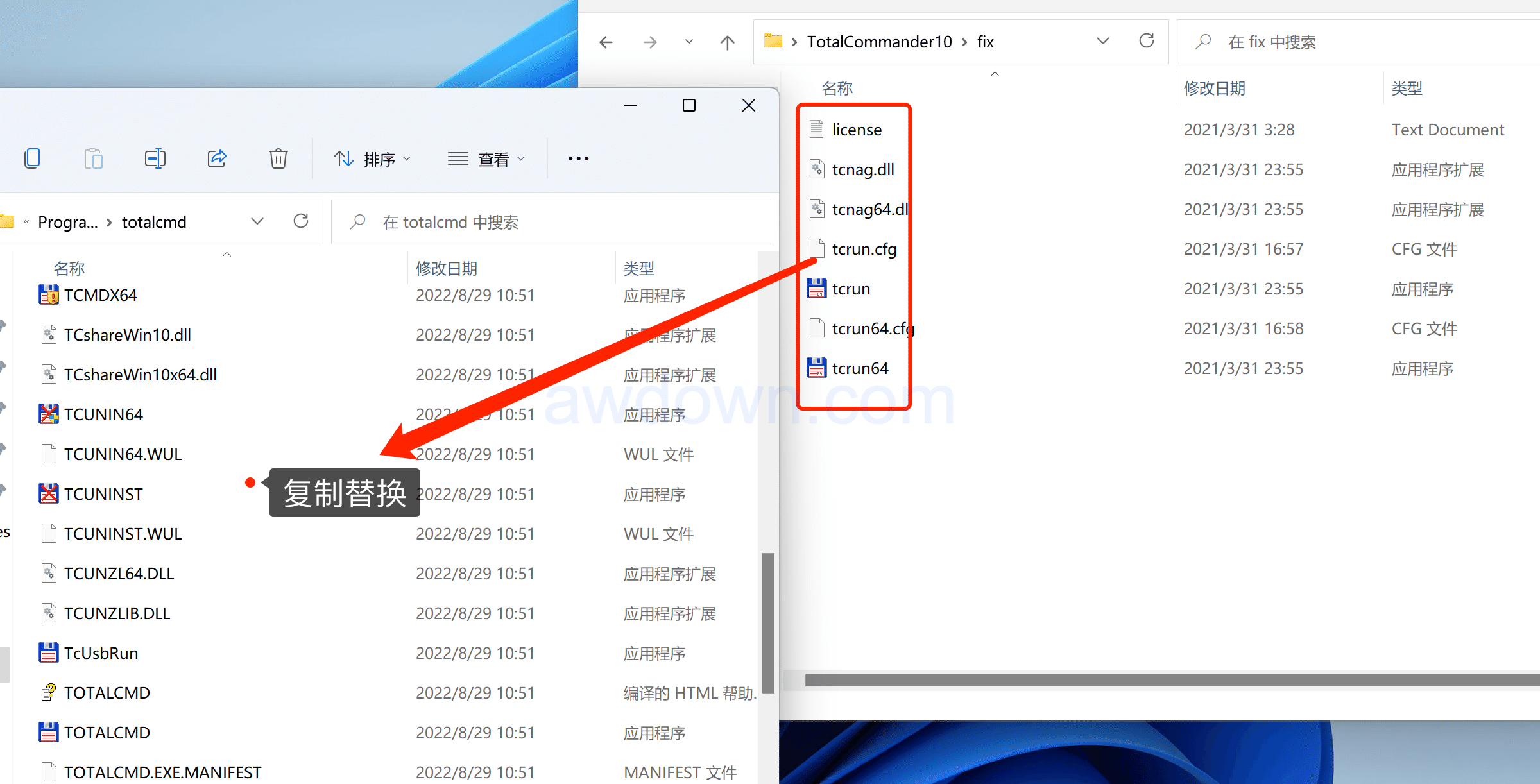Go back using the left arrow button
The width and height of the screenshot is (1540, 784).
pyautogui.click(x=606, y=42)
